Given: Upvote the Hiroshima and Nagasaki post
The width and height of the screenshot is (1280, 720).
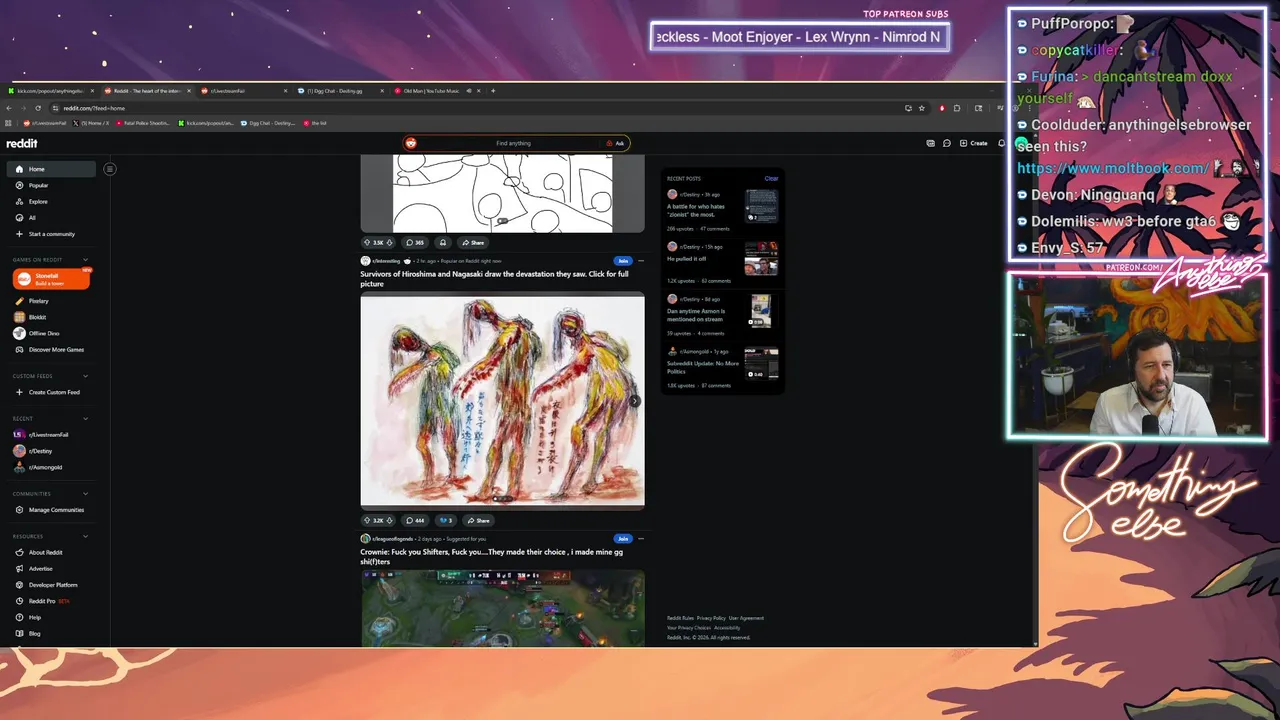Looking at the screenshot, I should pos(367,520).
